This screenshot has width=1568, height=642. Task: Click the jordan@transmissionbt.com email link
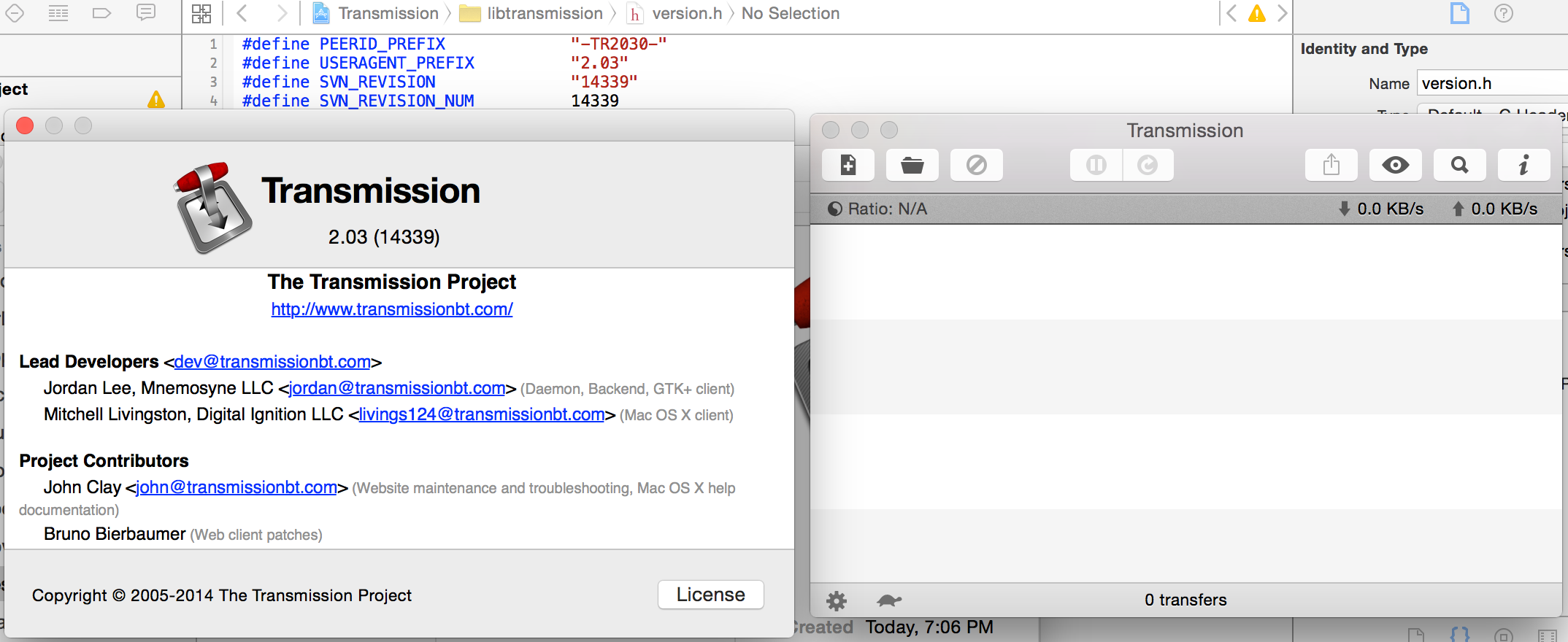click(397, 388)
